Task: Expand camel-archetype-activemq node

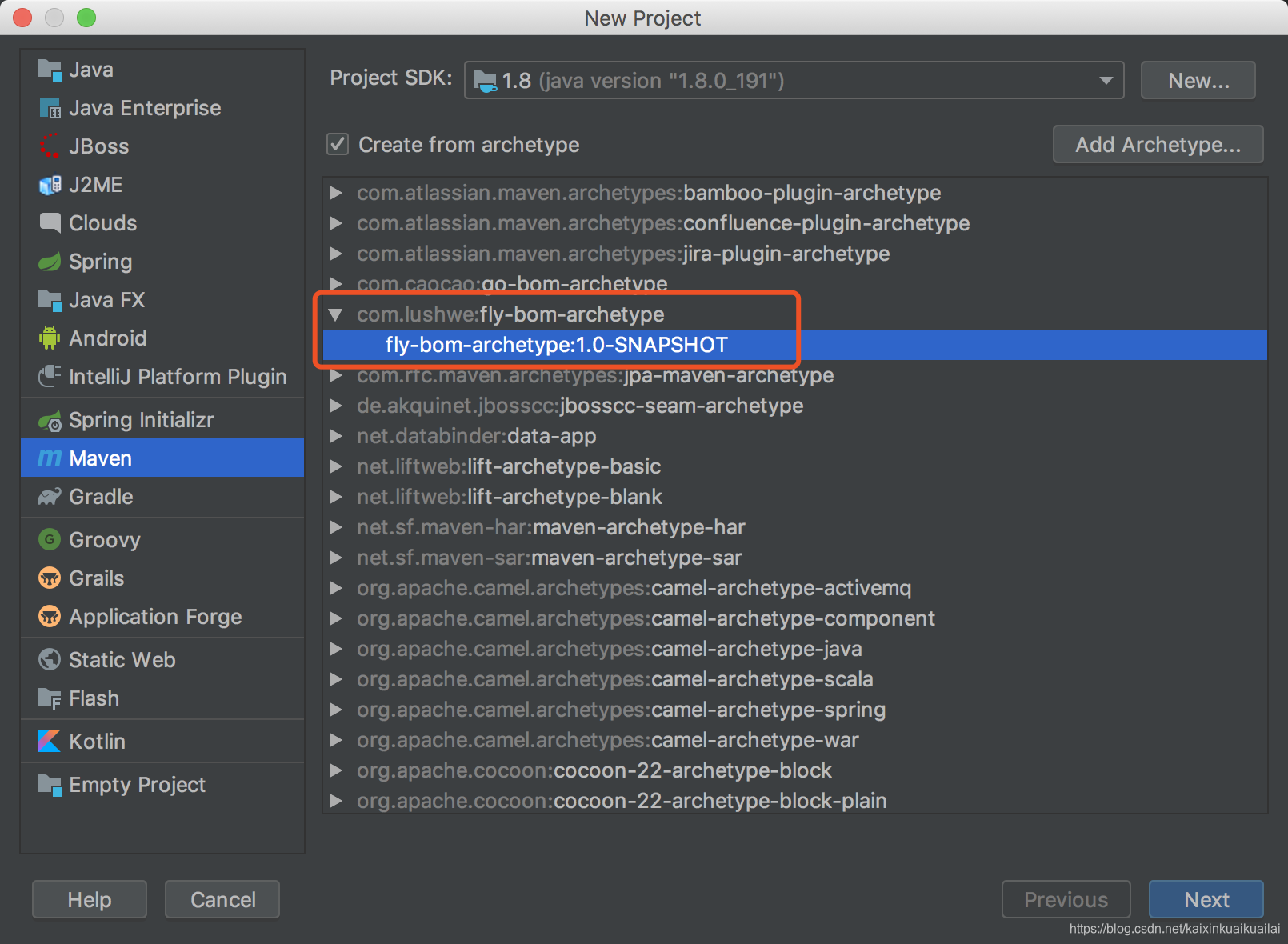Action: pyautogui.click(x=336, y=588)
